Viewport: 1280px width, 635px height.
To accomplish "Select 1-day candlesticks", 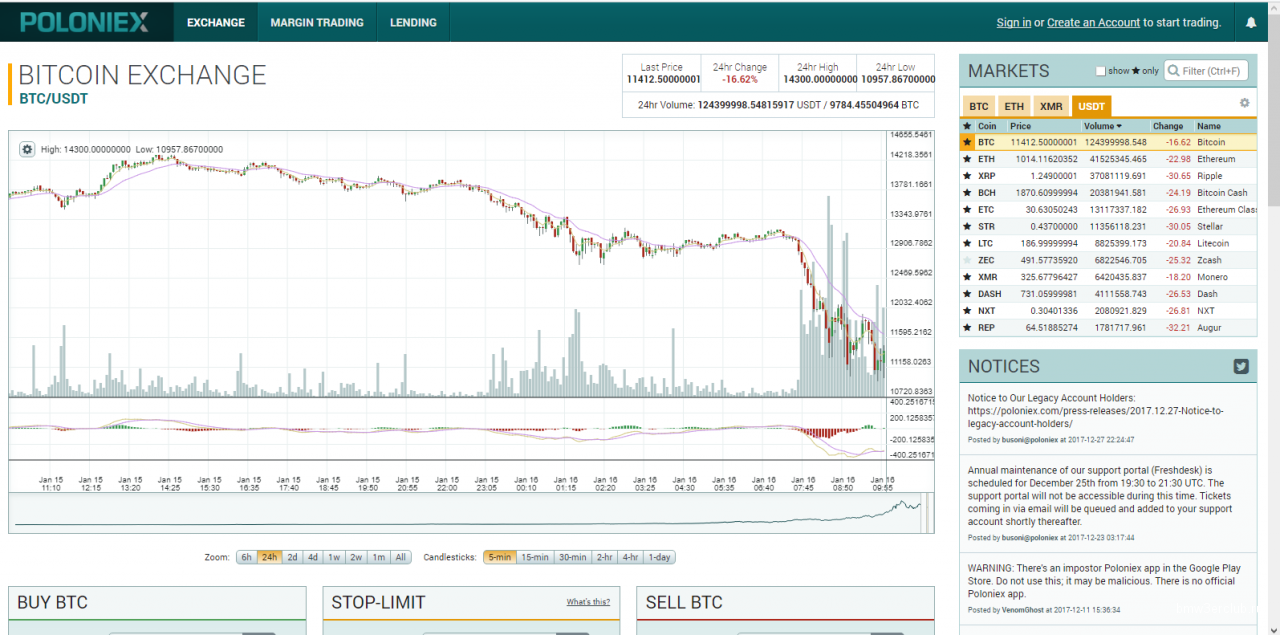I will (659, 557).
